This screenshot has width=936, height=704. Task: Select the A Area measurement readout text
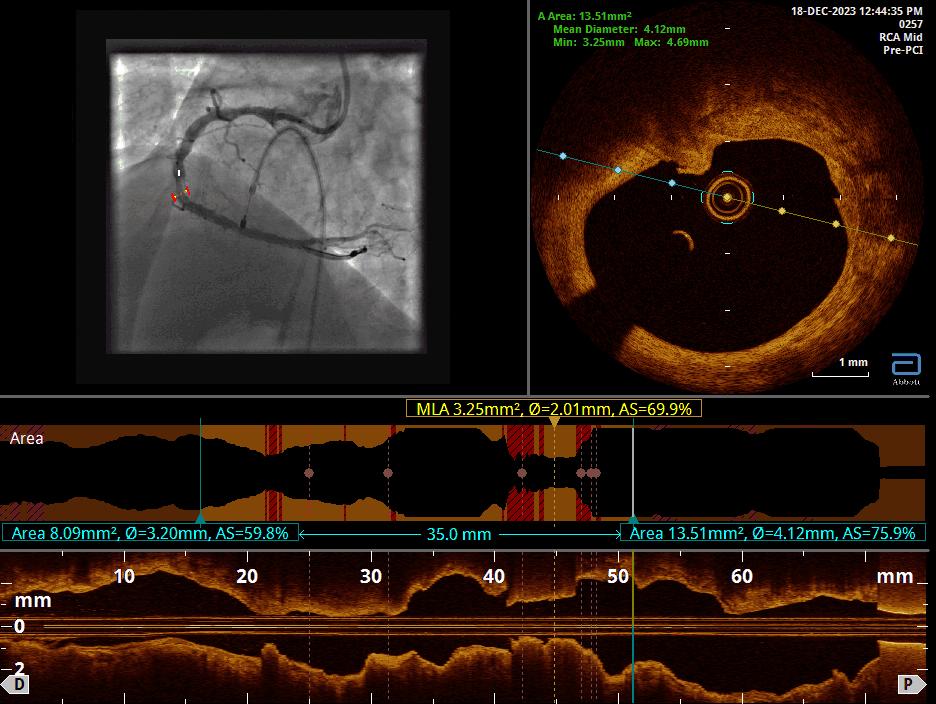point(585,16)
